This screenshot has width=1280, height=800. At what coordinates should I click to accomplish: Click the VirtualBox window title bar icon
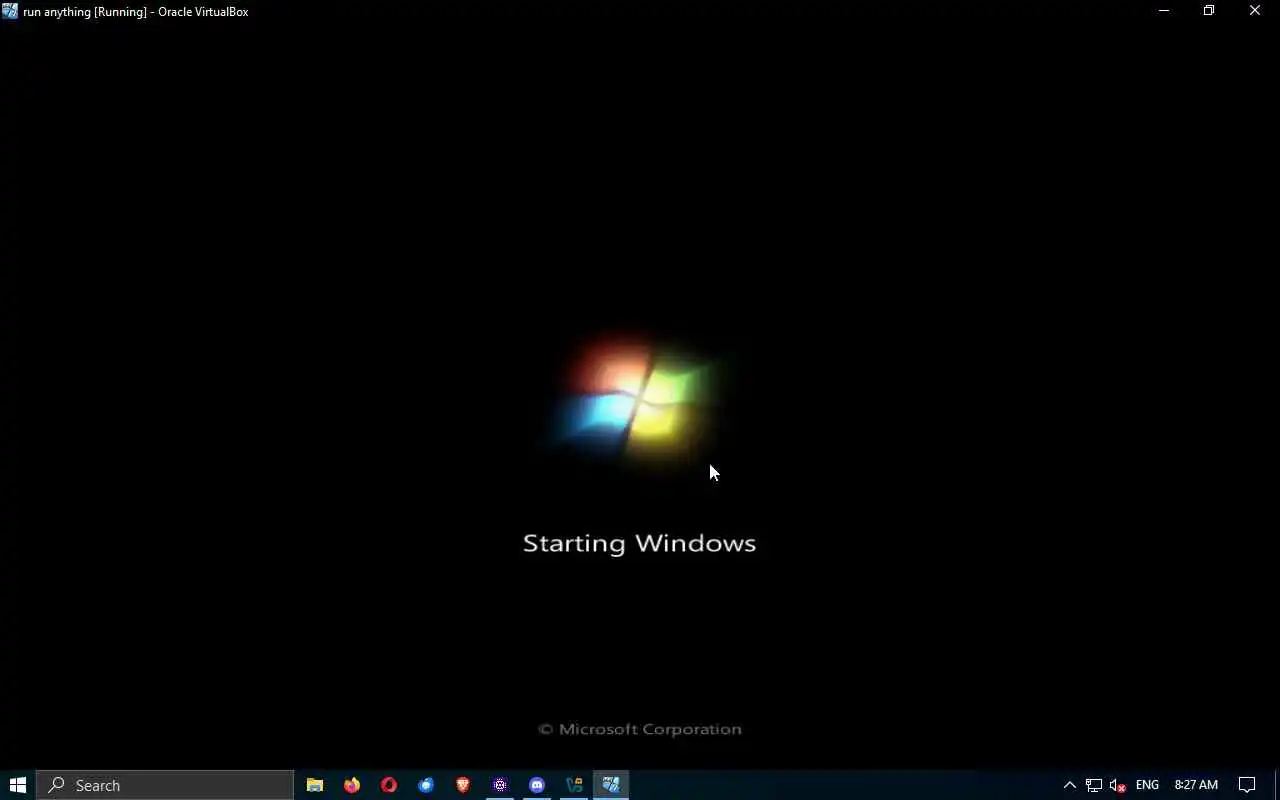point(10,11)
